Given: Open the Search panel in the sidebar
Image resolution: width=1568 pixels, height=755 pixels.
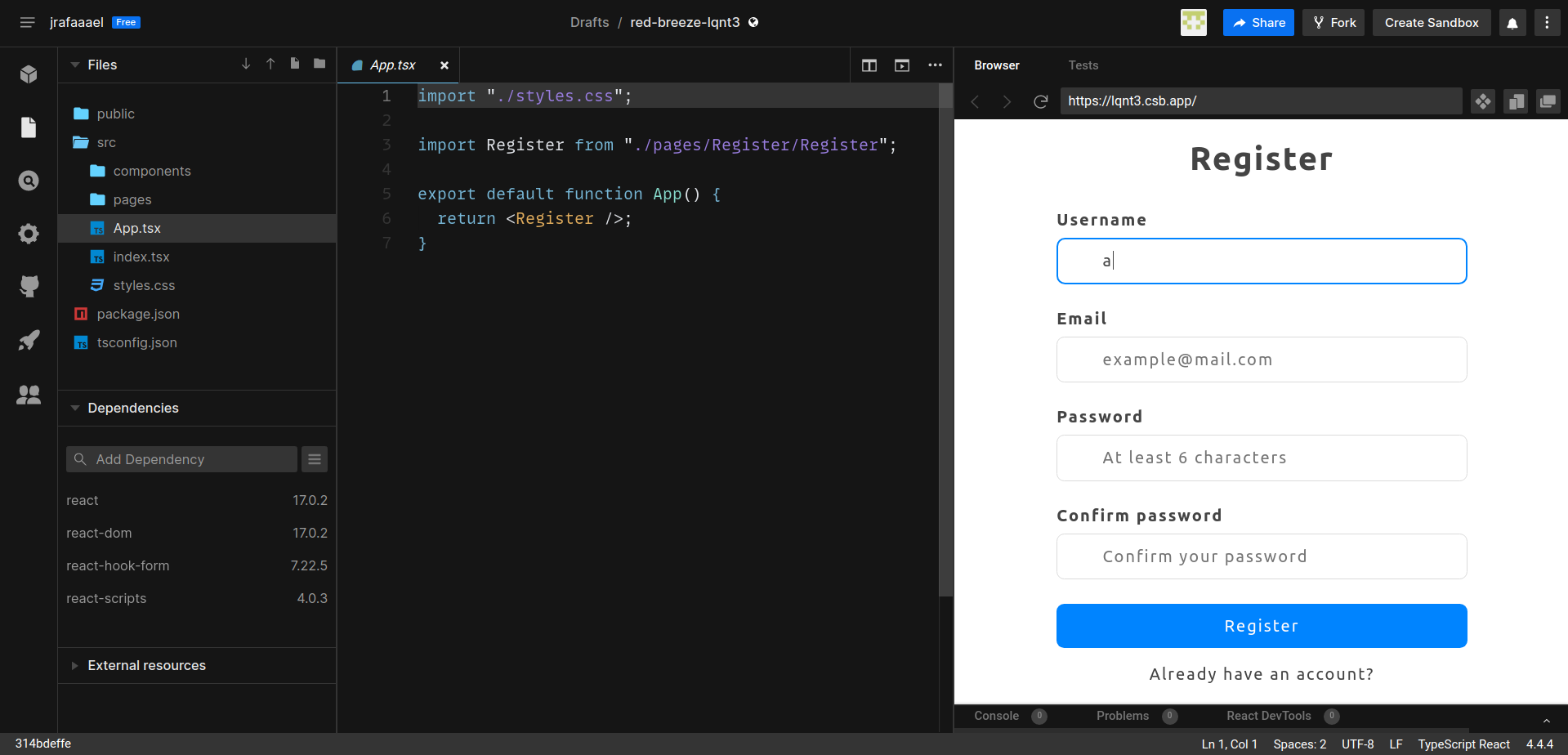Looking at the screenshot, I should (x=29, y=181).
